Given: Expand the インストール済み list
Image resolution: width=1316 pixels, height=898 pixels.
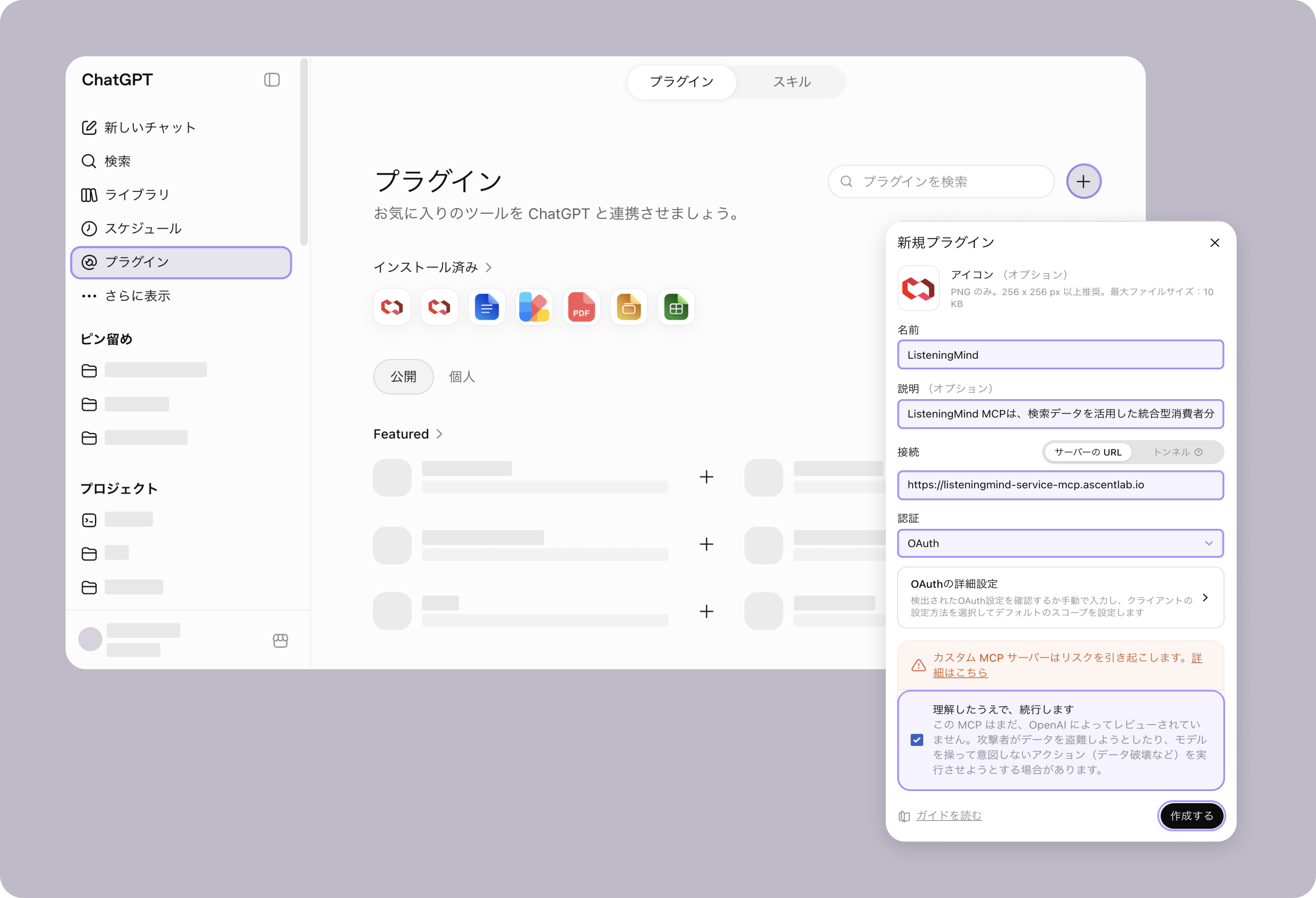Looking at the screenshot, I should (433, 267).
